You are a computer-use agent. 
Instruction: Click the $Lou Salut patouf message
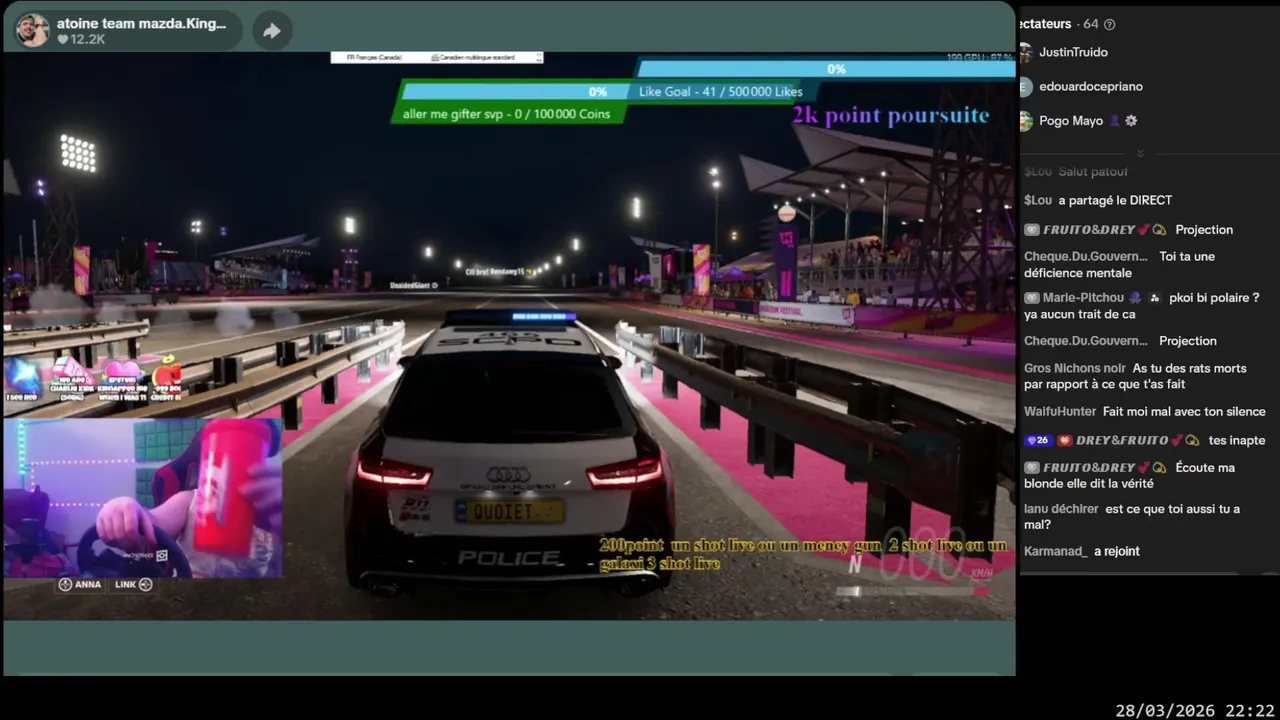[1076, 172]
